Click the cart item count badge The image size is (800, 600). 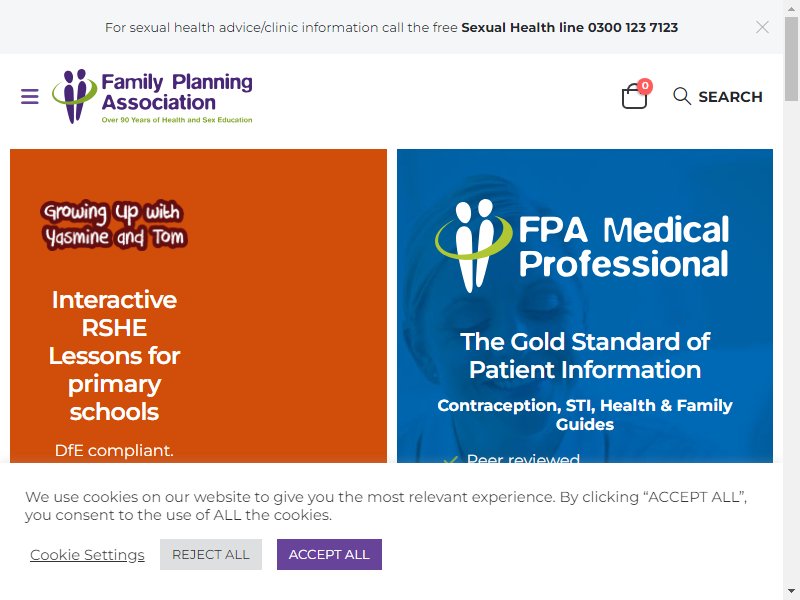(x=645, y=86)
